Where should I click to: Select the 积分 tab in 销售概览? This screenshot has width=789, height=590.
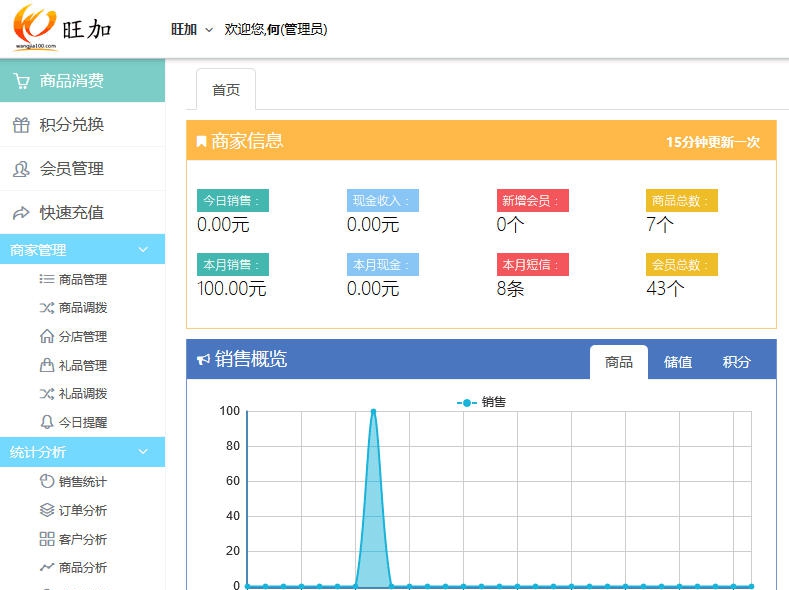pyautogui.click(x=736, y=362)
